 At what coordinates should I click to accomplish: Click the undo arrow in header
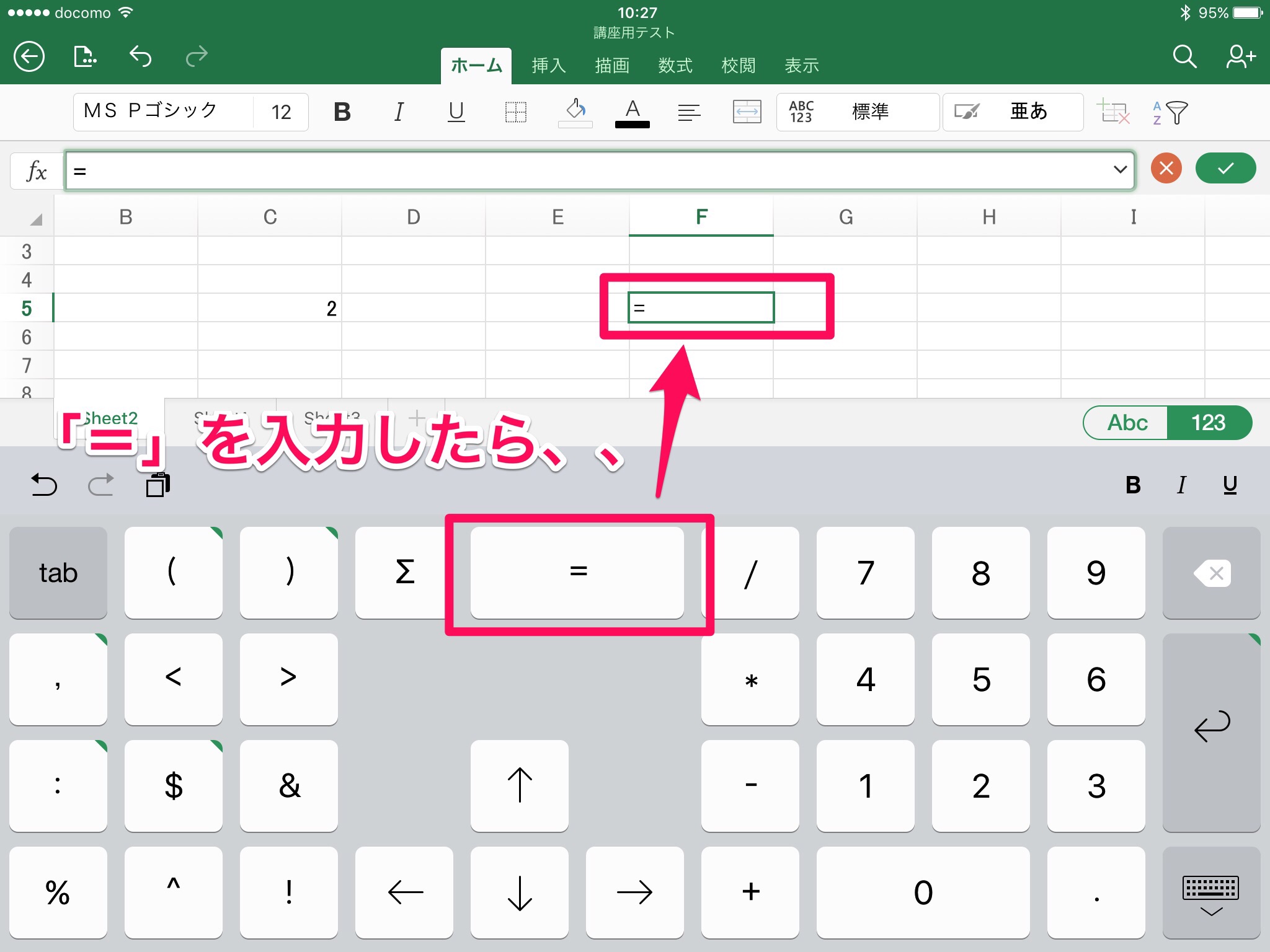[141, 57]
